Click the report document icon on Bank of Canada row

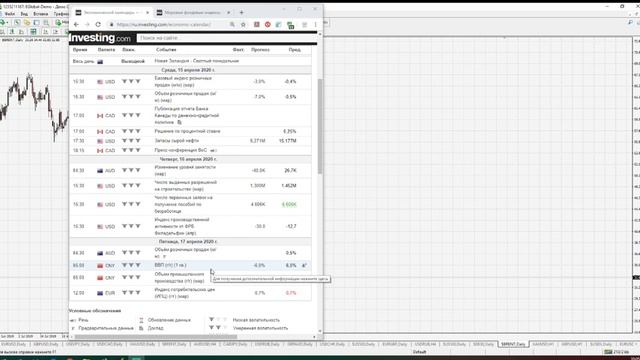coord(179,122)
